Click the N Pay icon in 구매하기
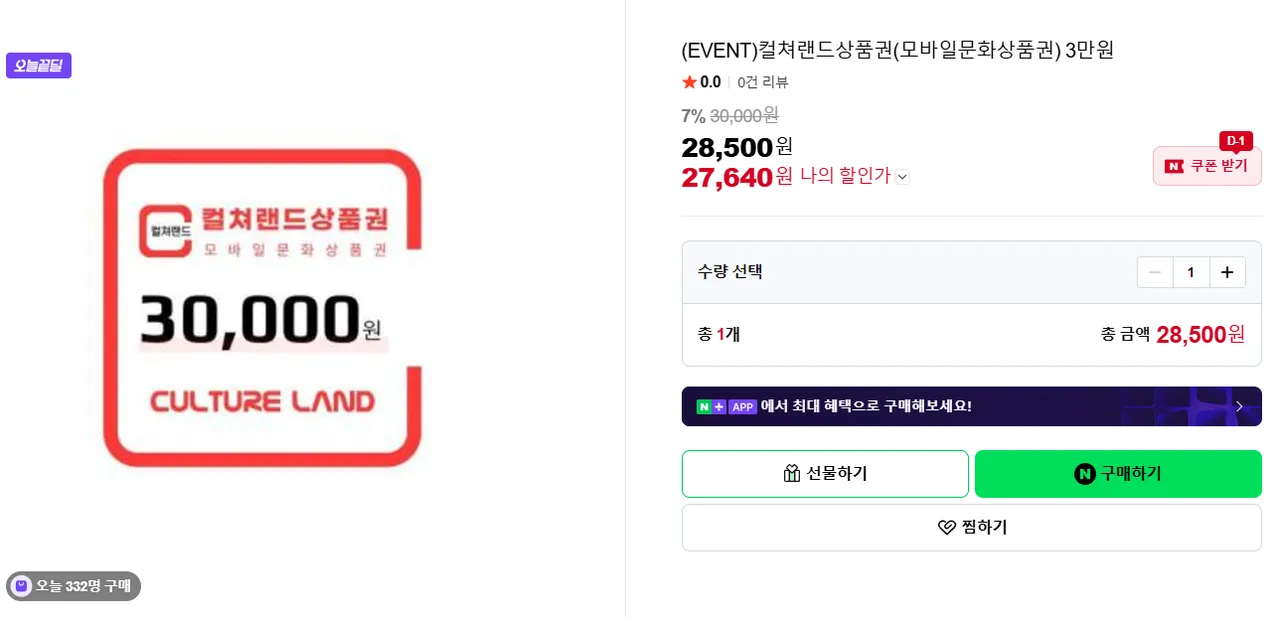The image size is (1280, 617). pyautogui.click(x=1085, y=474)
